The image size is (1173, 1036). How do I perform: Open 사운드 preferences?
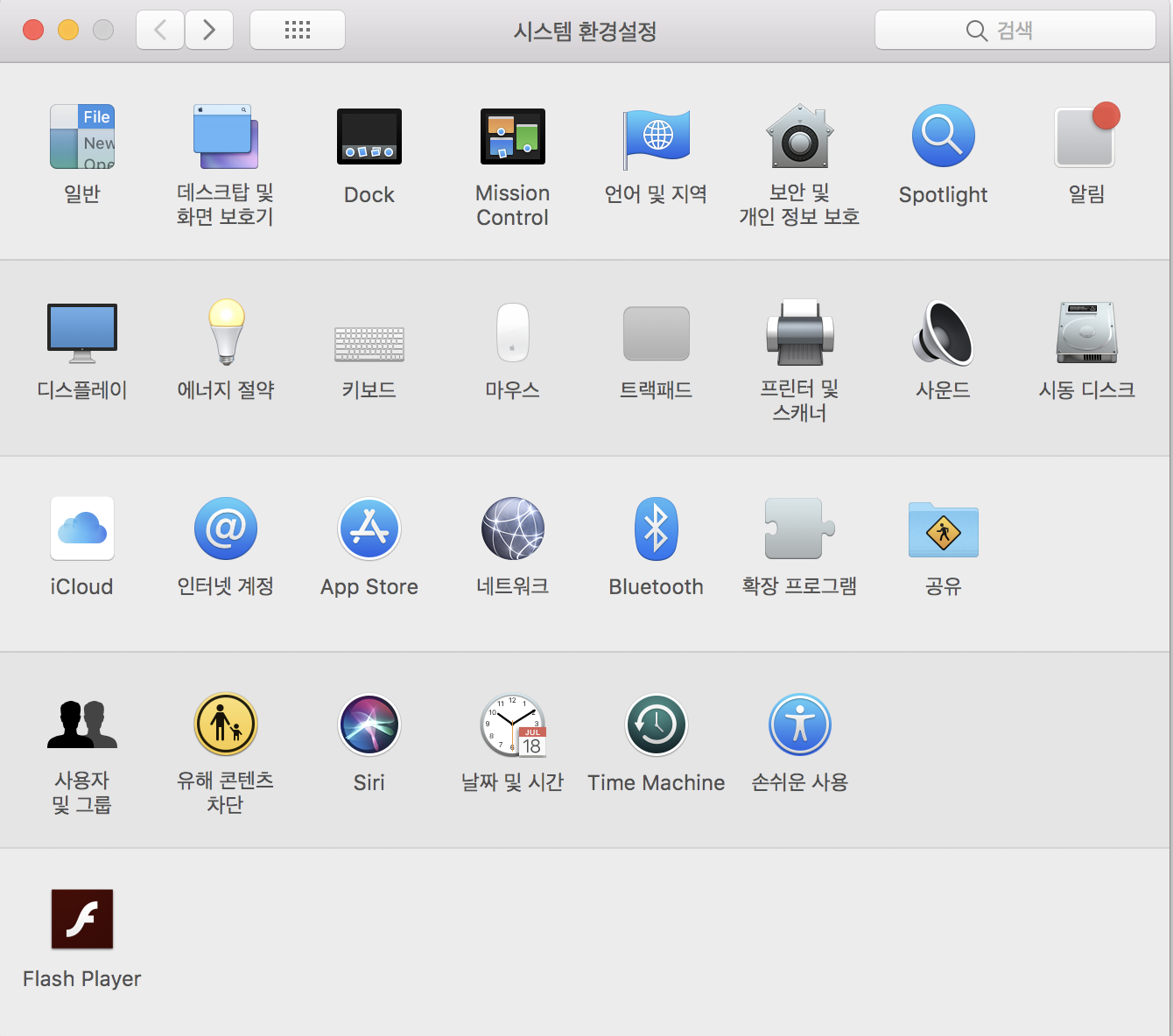tap(944, 332)
